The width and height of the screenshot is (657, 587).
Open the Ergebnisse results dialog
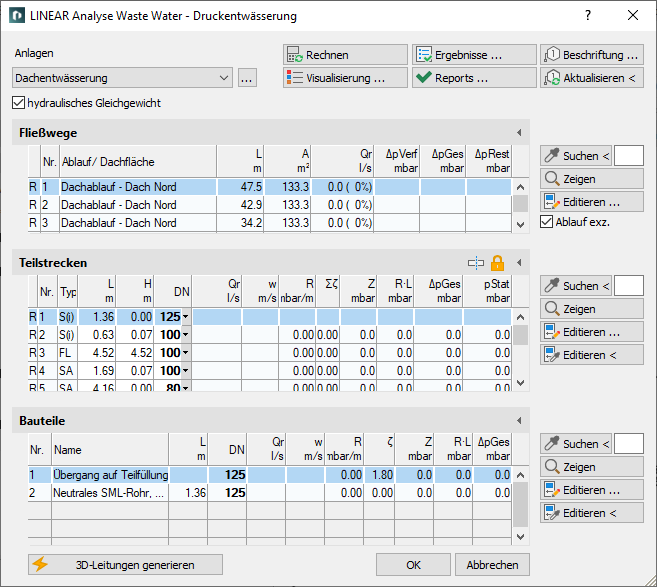tap(474, 55)
